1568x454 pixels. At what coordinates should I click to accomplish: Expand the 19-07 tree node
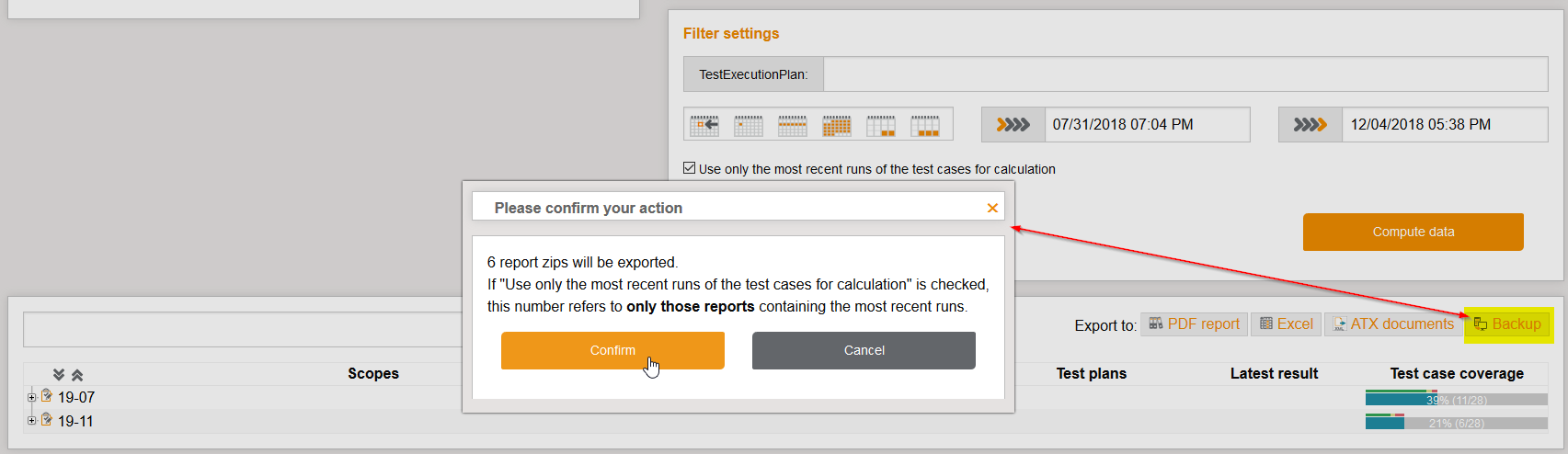31,398
